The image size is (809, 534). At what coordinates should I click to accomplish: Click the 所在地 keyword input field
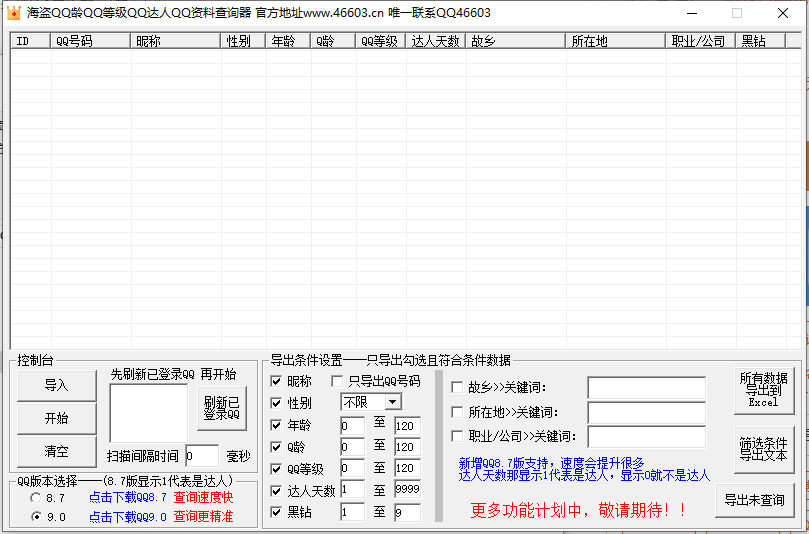tap(646, 413)
